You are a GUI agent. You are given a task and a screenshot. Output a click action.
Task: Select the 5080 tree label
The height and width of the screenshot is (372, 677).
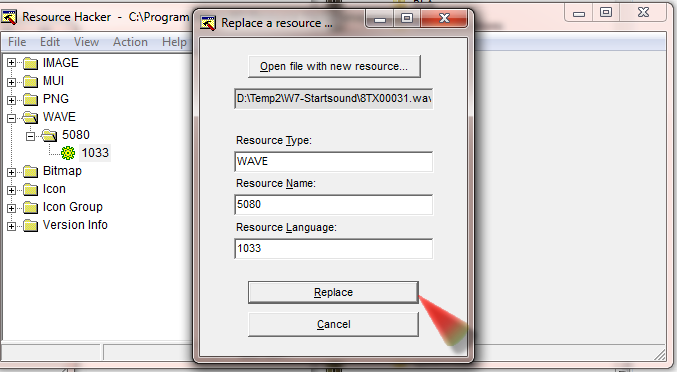click(76, 135)
